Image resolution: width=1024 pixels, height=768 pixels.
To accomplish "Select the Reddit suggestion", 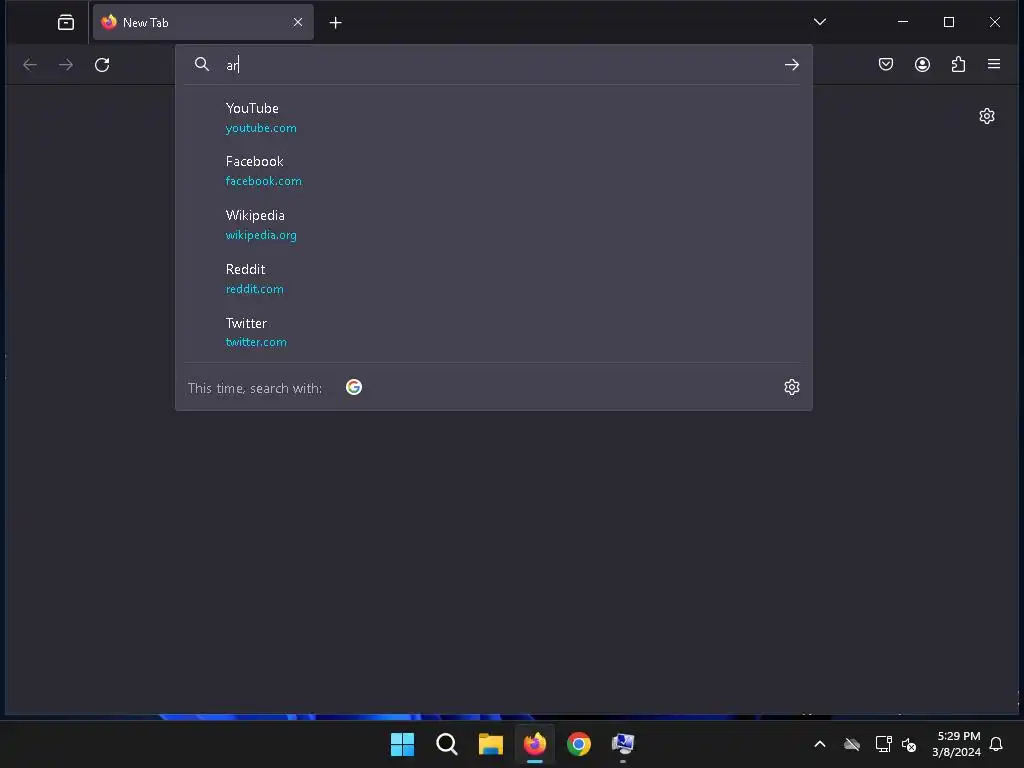I will pos(494,279).
